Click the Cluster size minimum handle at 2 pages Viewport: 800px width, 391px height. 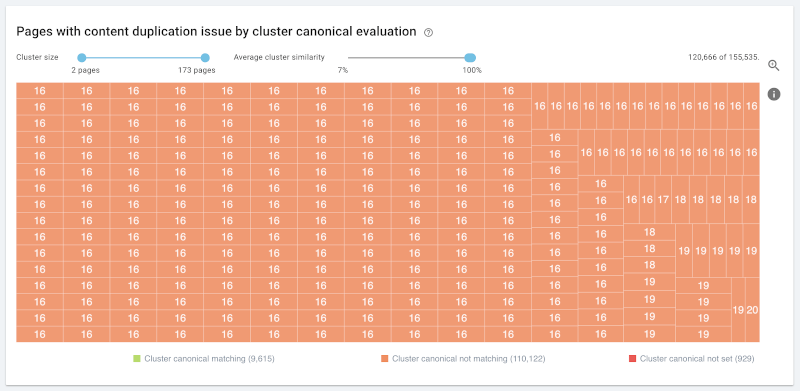(x=82, y=58)
